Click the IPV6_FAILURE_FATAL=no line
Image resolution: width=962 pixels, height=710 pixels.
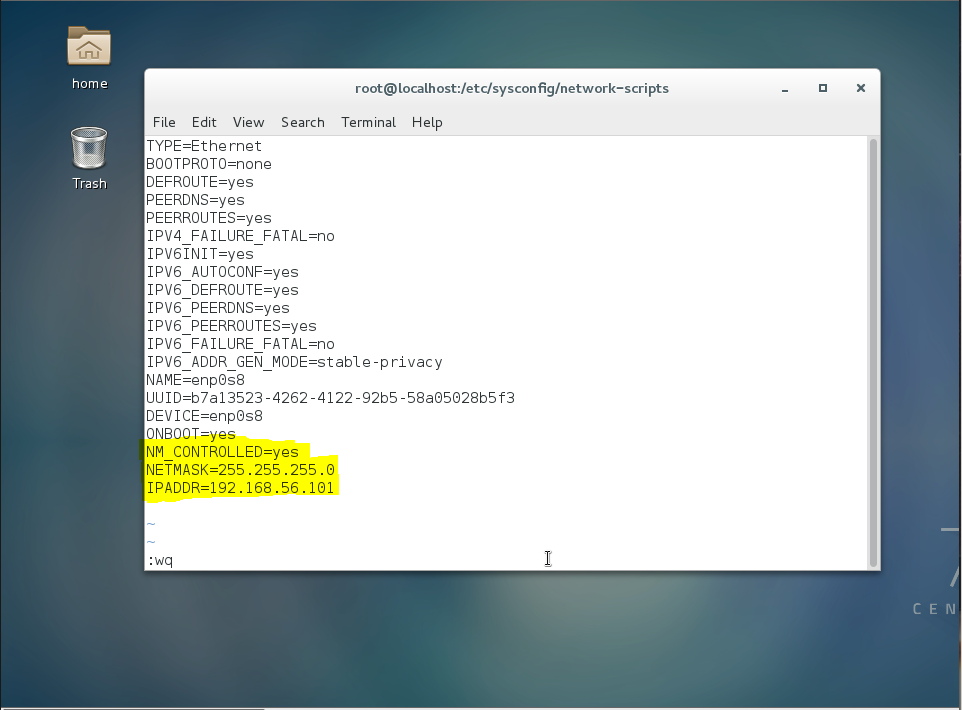[x=240, y=344]
